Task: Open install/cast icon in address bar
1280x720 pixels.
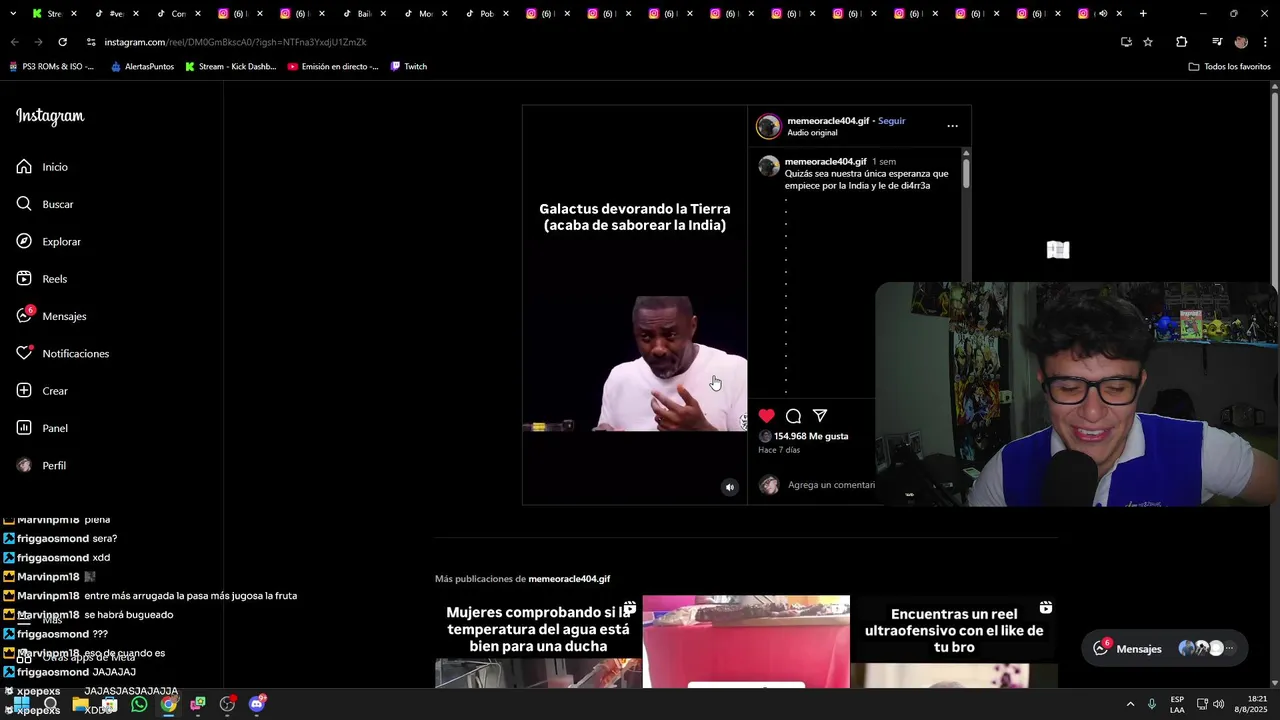Action: click(x=1126, y=42)
